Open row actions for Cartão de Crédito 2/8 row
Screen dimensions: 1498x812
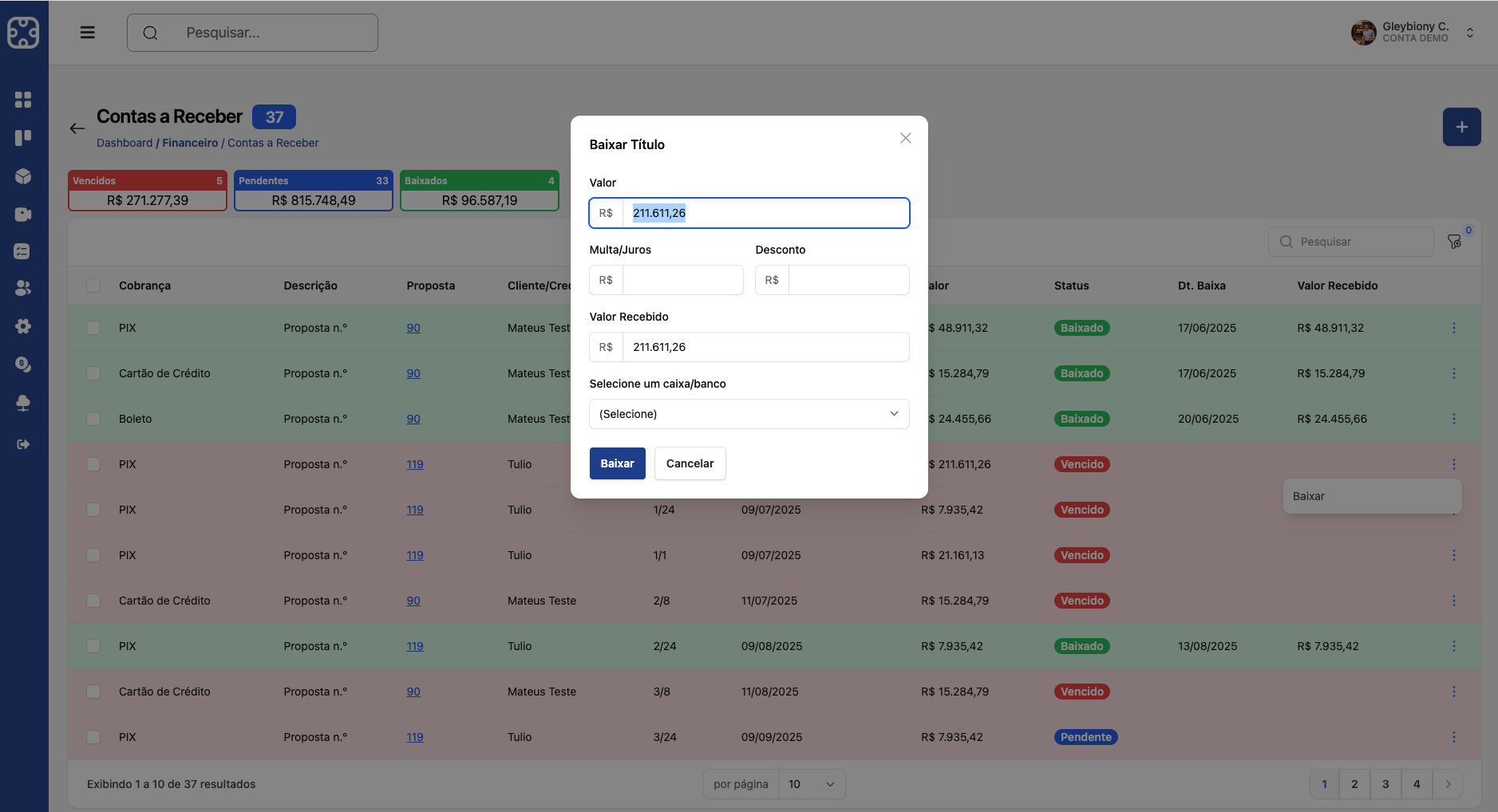(x=1453, y=601)
